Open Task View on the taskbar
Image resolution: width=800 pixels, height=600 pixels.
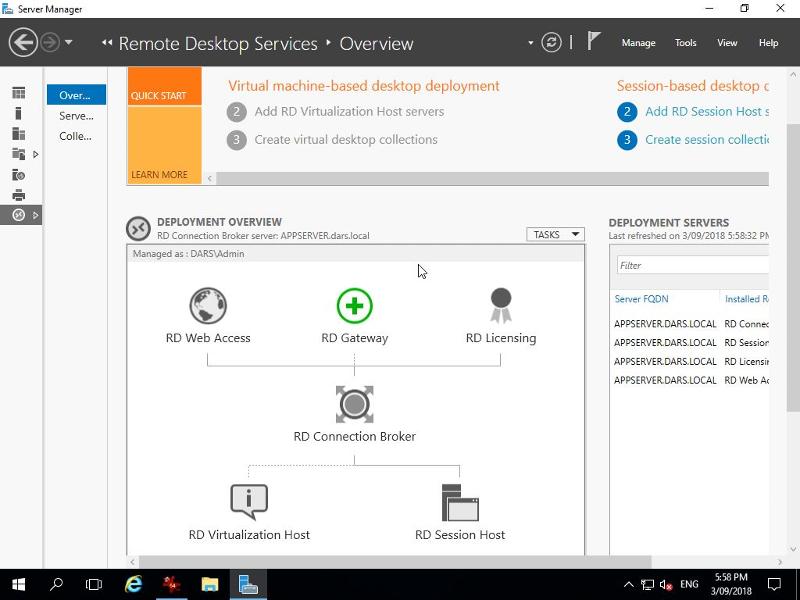94,584
